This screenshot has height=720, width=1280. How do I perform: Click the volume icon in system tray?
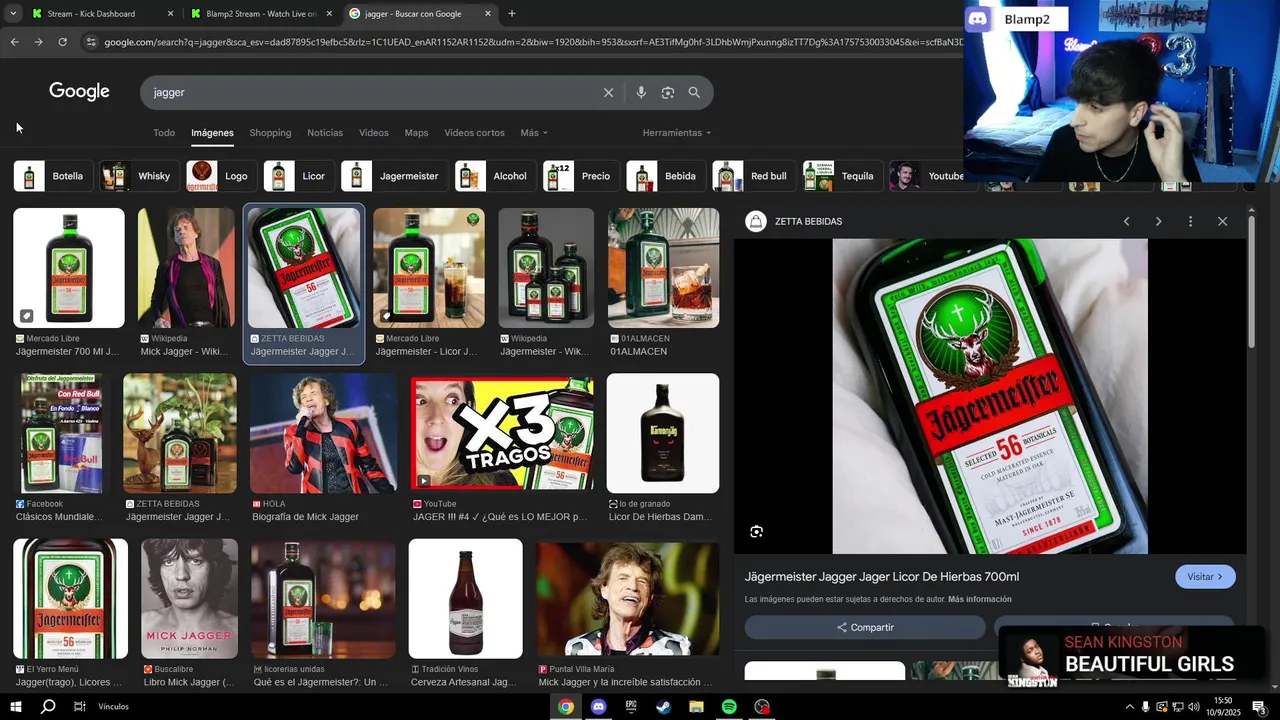coord(1194,707)
